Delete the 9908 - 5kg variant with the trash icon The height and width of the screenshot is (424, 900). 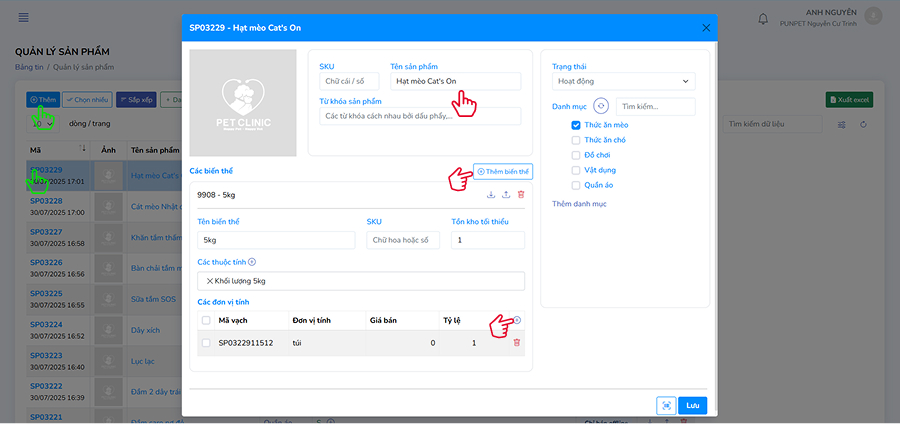click(521, 195)
